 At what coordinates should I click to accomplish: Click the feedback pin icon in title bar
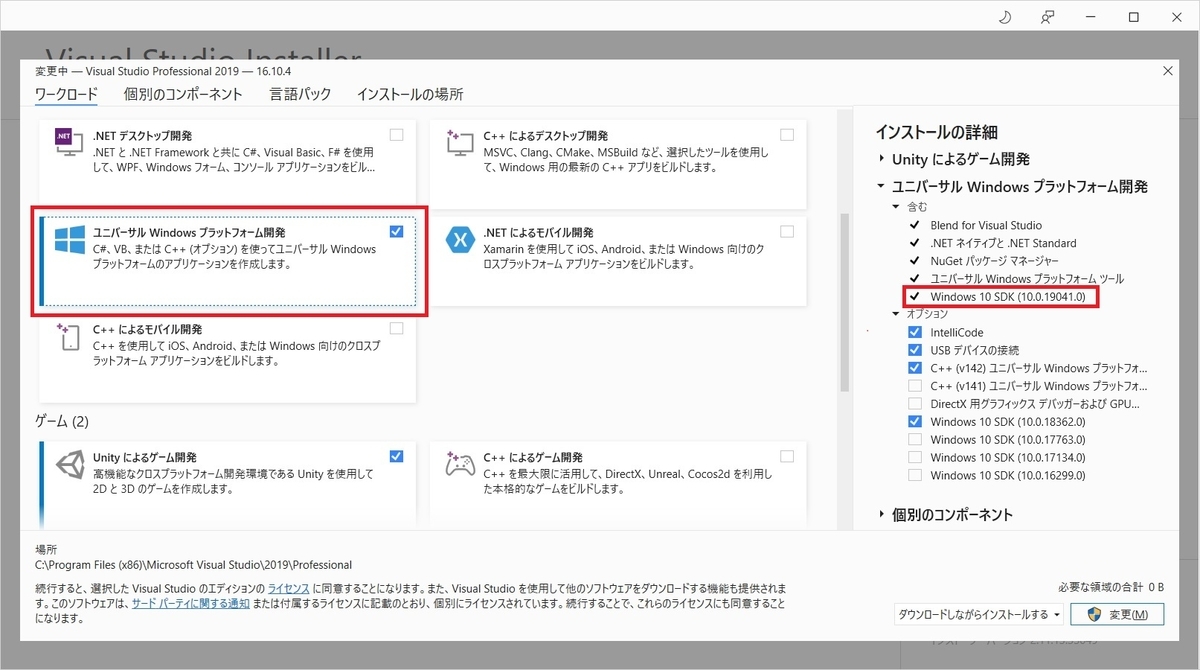1048,17
